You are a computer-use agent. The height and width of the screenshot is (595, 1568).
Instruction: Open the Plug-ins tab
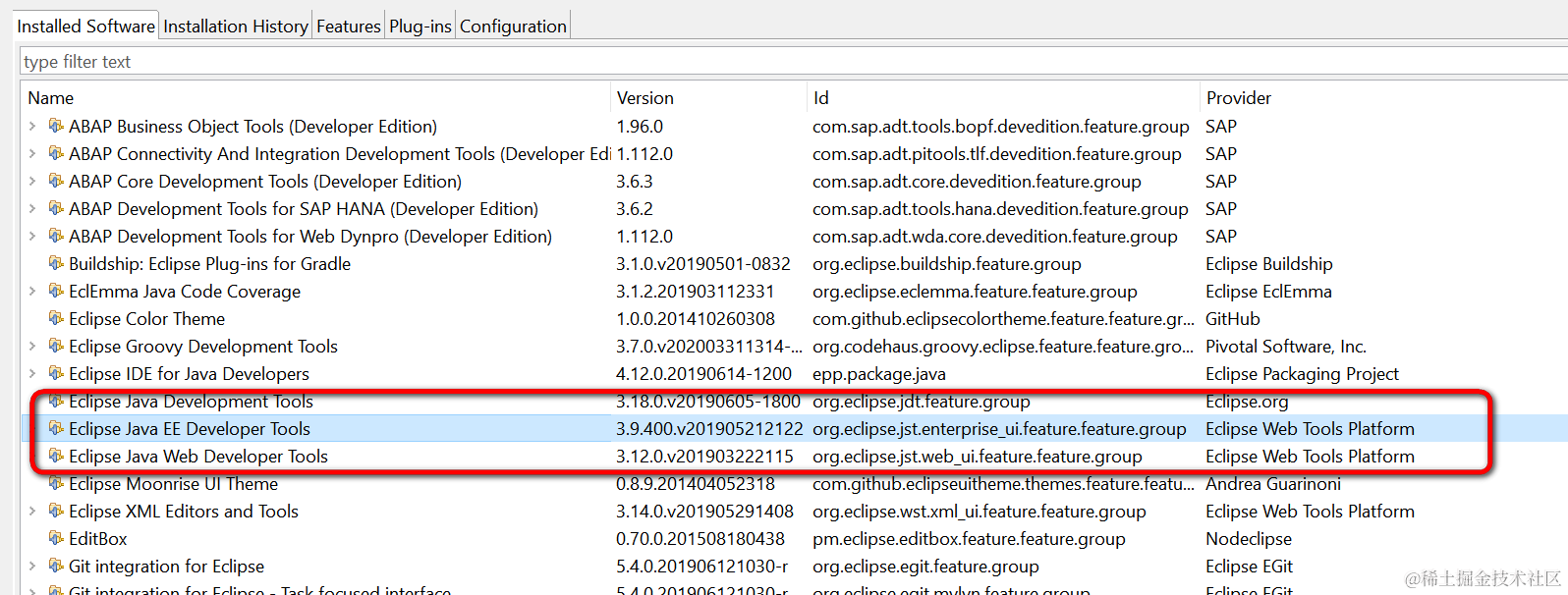420,27
